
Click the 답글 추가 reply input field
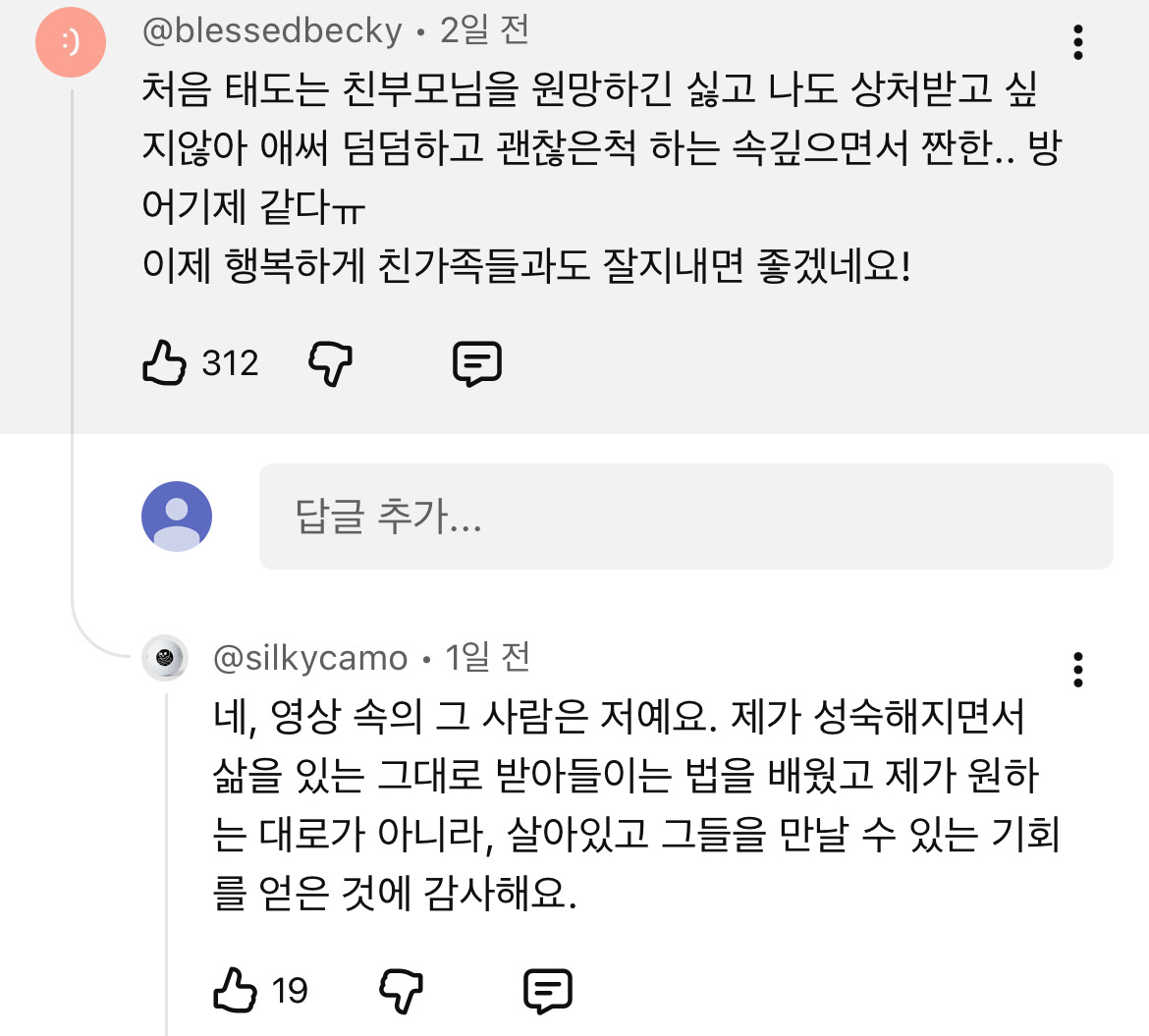pyautogui.click(x=687, y=517)
